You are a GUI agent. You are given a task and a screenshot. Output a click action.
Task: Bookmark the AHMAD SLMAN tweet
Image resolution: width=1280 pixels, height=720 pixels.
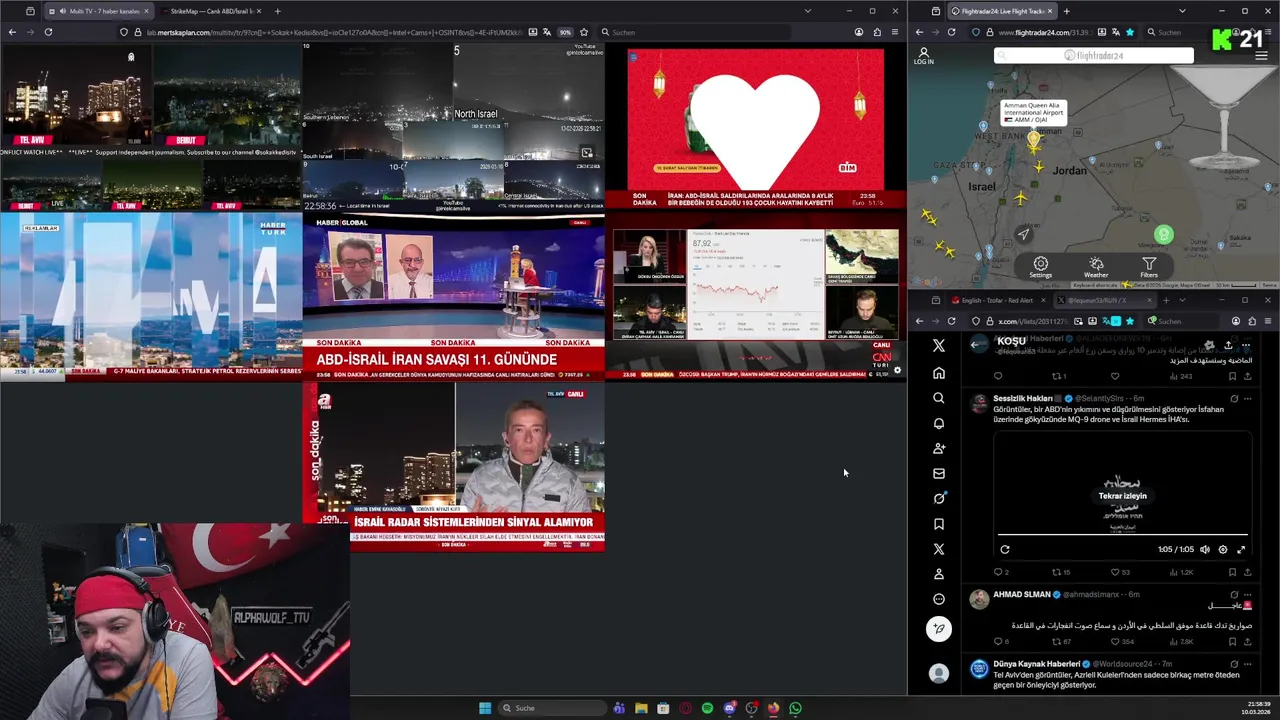click(1232, 641)
